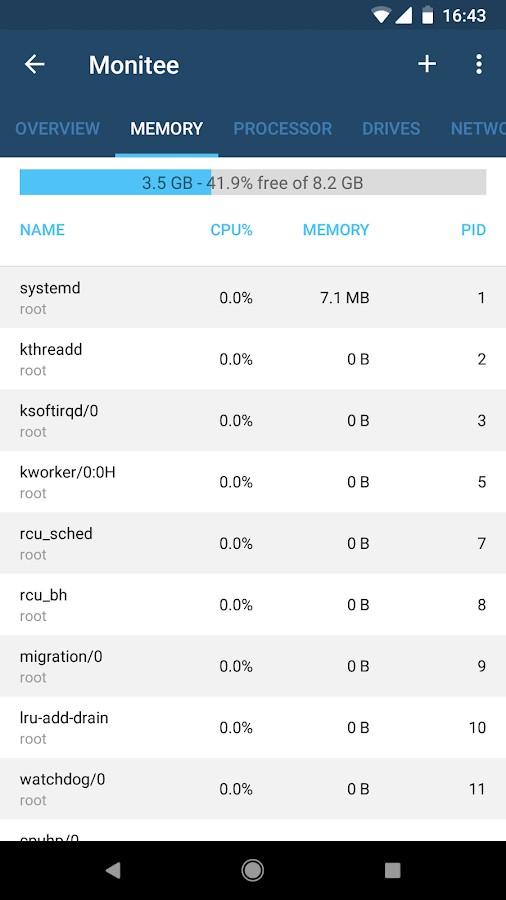Select the rcu_sched process row

click(253, 543)
